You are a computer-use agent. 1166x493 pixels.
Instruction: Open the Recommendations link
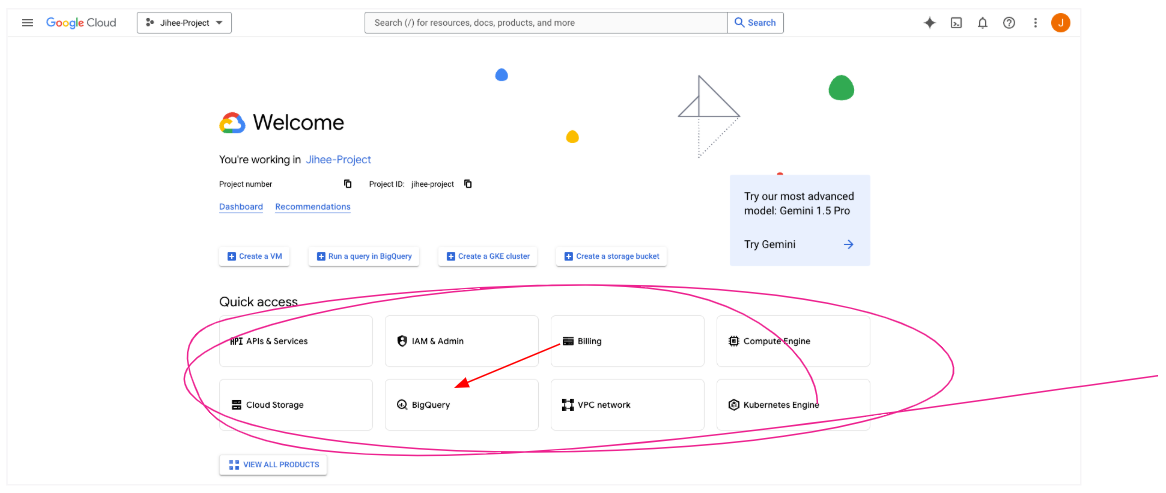(313, 207)
